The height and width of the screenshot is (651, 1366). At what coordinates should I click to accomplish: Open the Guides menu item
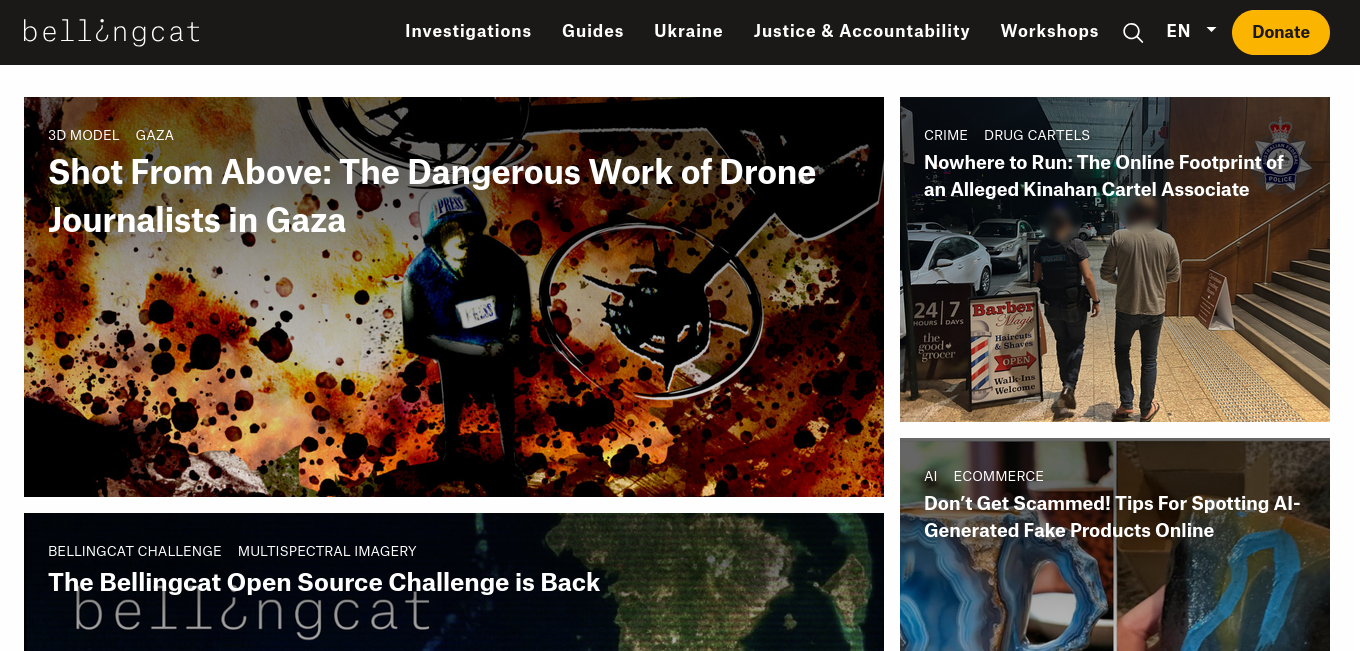(593, 31)
